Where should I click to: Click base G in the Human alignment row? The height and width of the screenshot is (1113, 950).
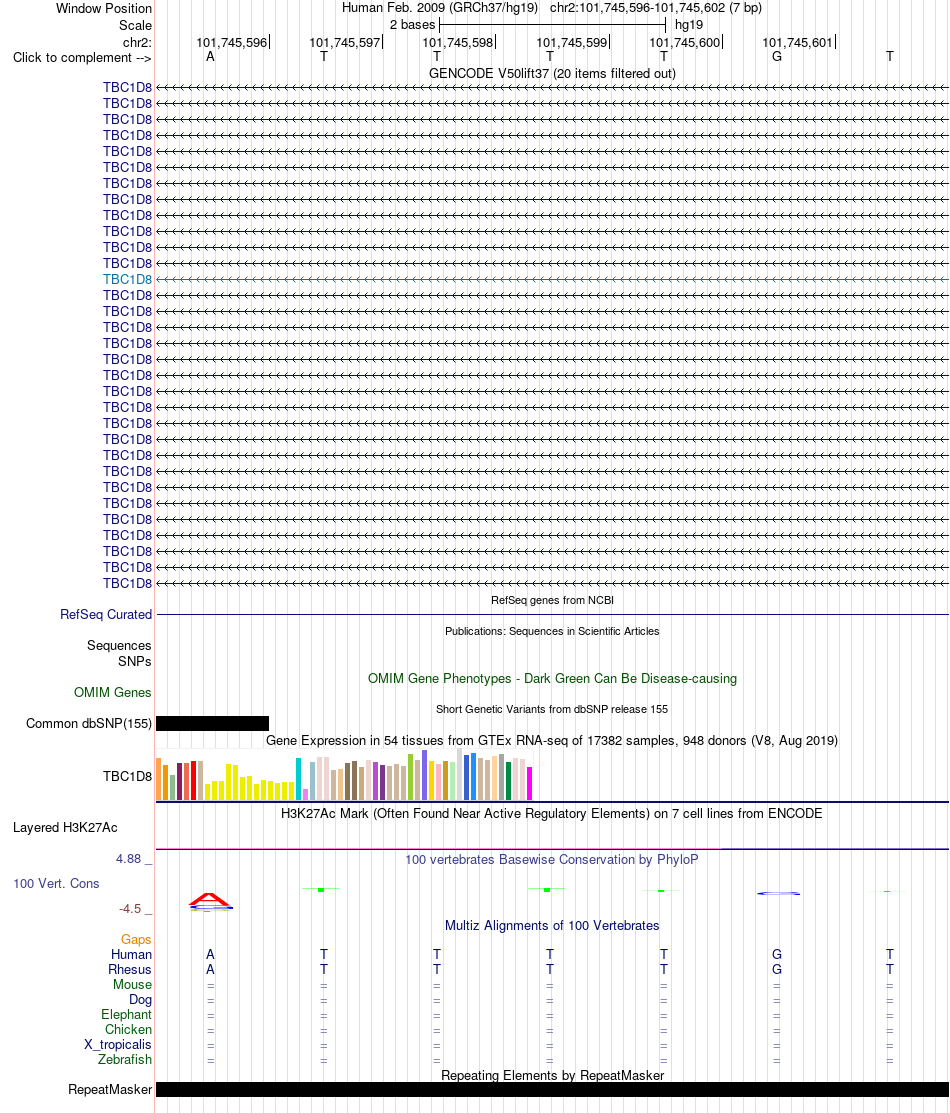click(x=777, y=955)
